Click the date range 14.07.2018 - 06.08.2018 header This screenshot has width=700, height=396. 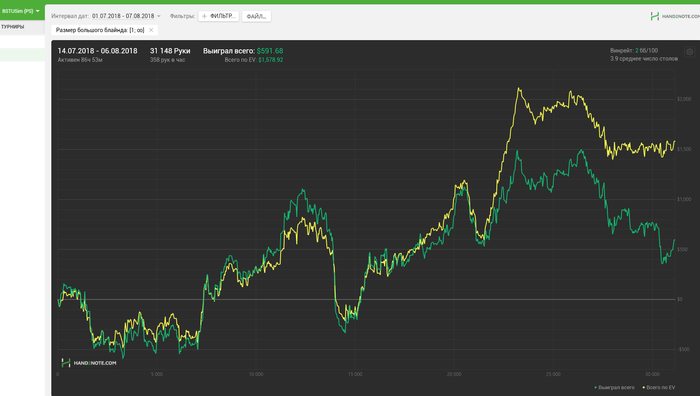pyautogui.click(x=97, y=51)
